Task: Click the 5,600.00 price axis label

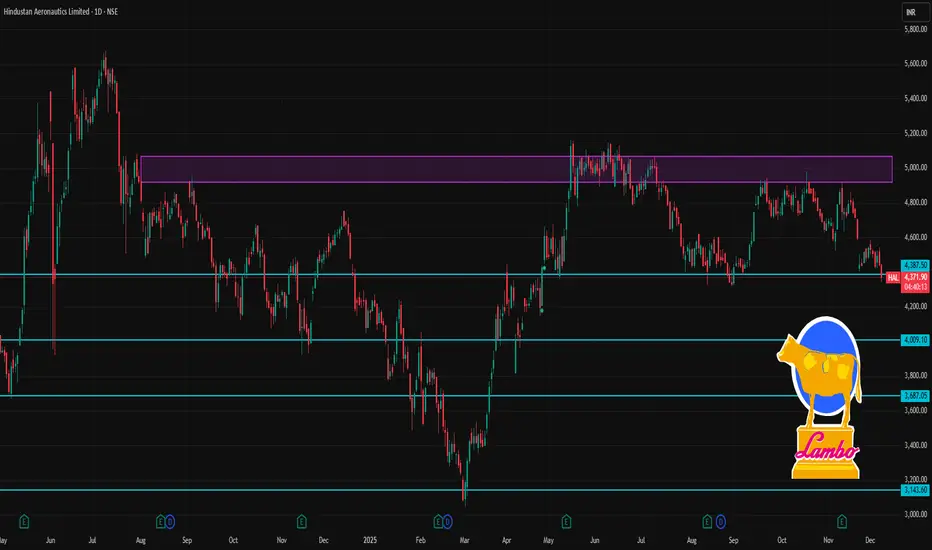Action: click(x=915, y=64)
